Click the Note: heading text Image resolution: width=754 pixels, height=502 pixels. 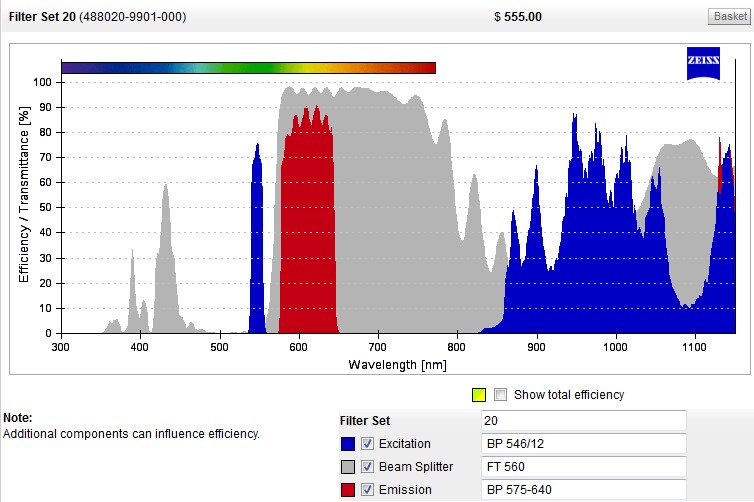[x=18, y=417]
